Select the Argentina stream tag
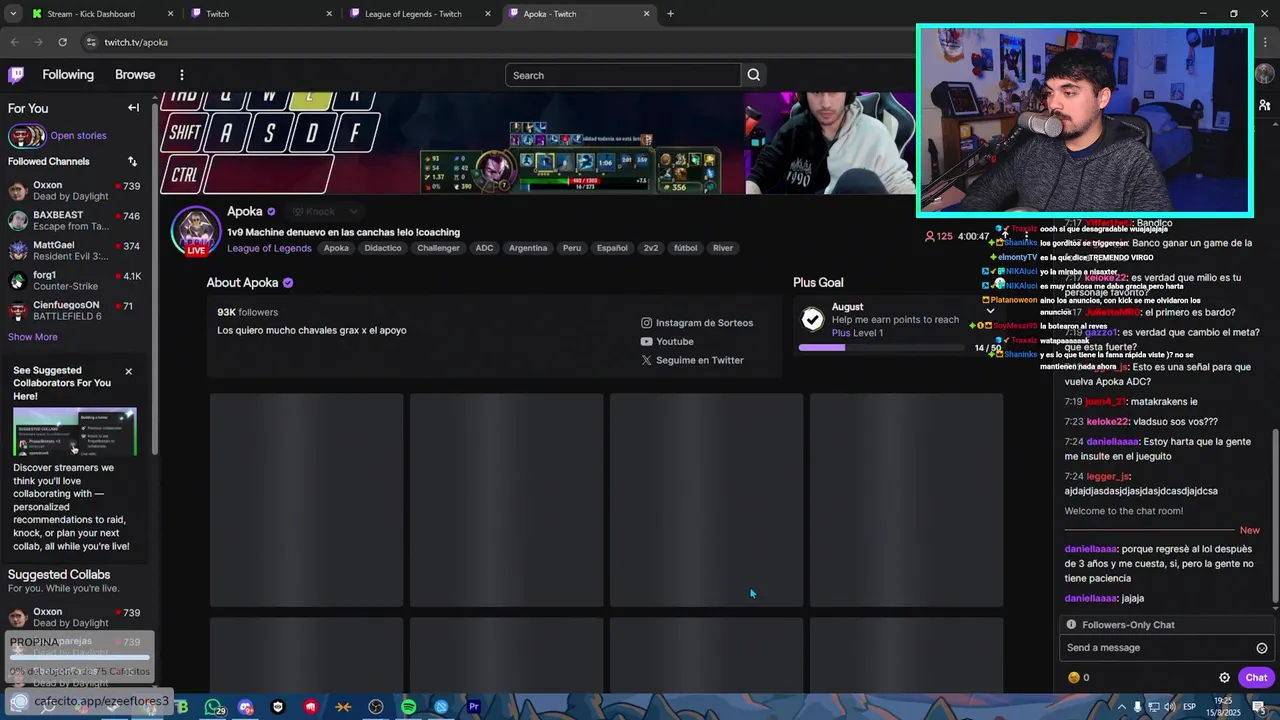 [528, 248]
